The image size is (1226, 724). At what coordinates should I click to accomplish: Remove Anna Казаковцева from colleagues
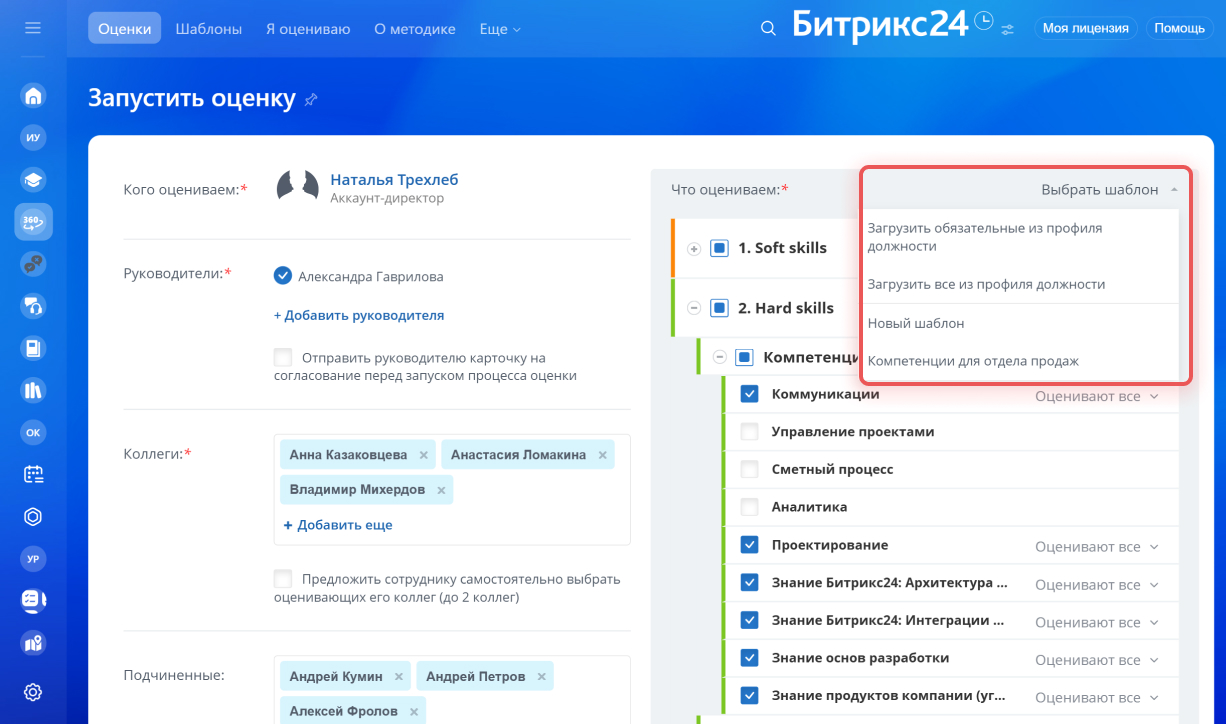(423, 455)
